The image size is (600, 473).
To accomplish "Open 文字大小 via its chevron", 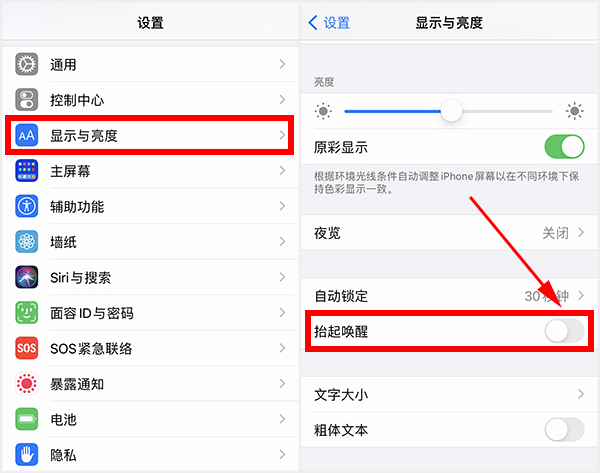I will click(580, 395).
